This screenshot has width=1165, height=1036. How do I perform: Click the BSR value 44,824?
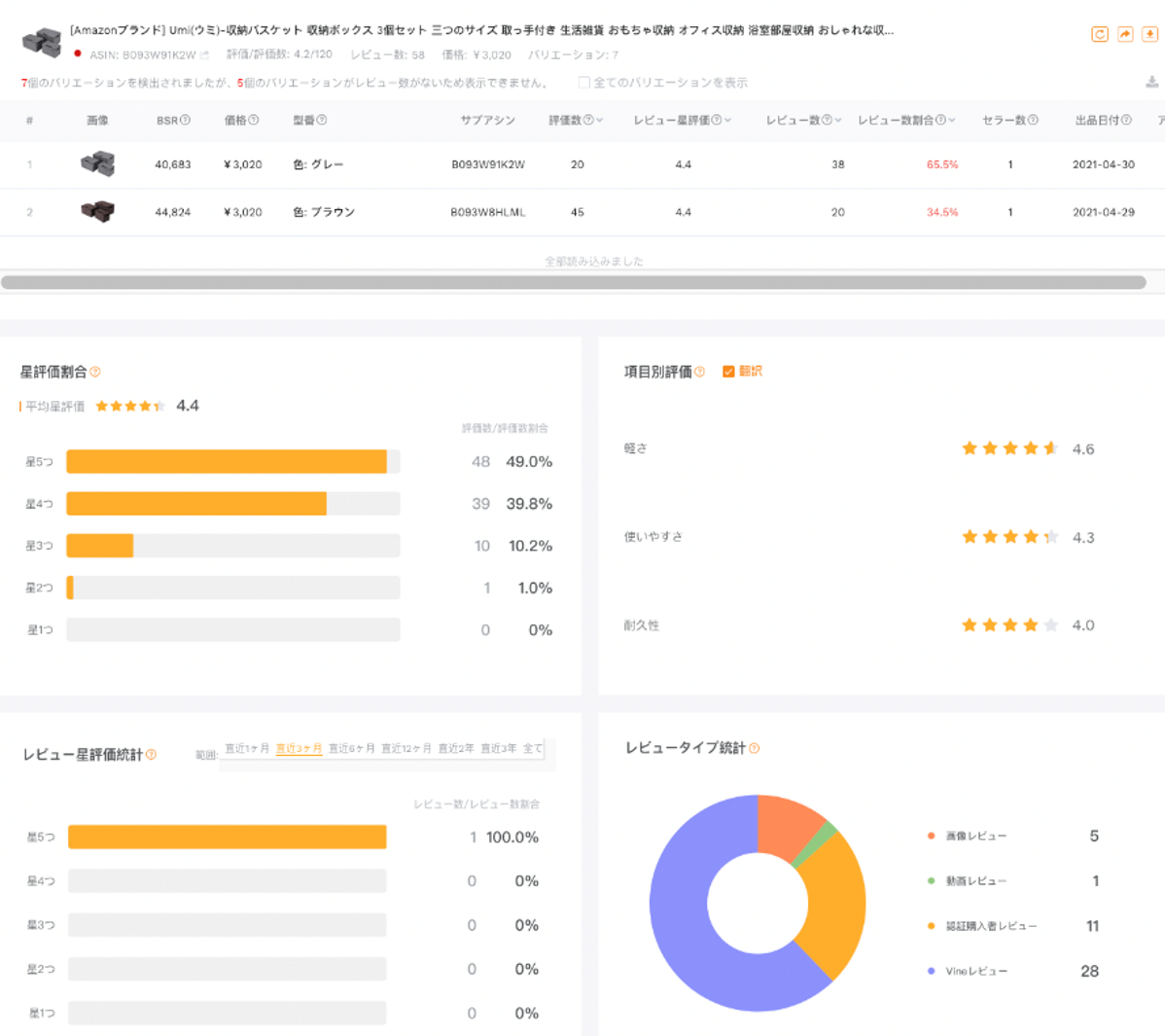point(172,213)
